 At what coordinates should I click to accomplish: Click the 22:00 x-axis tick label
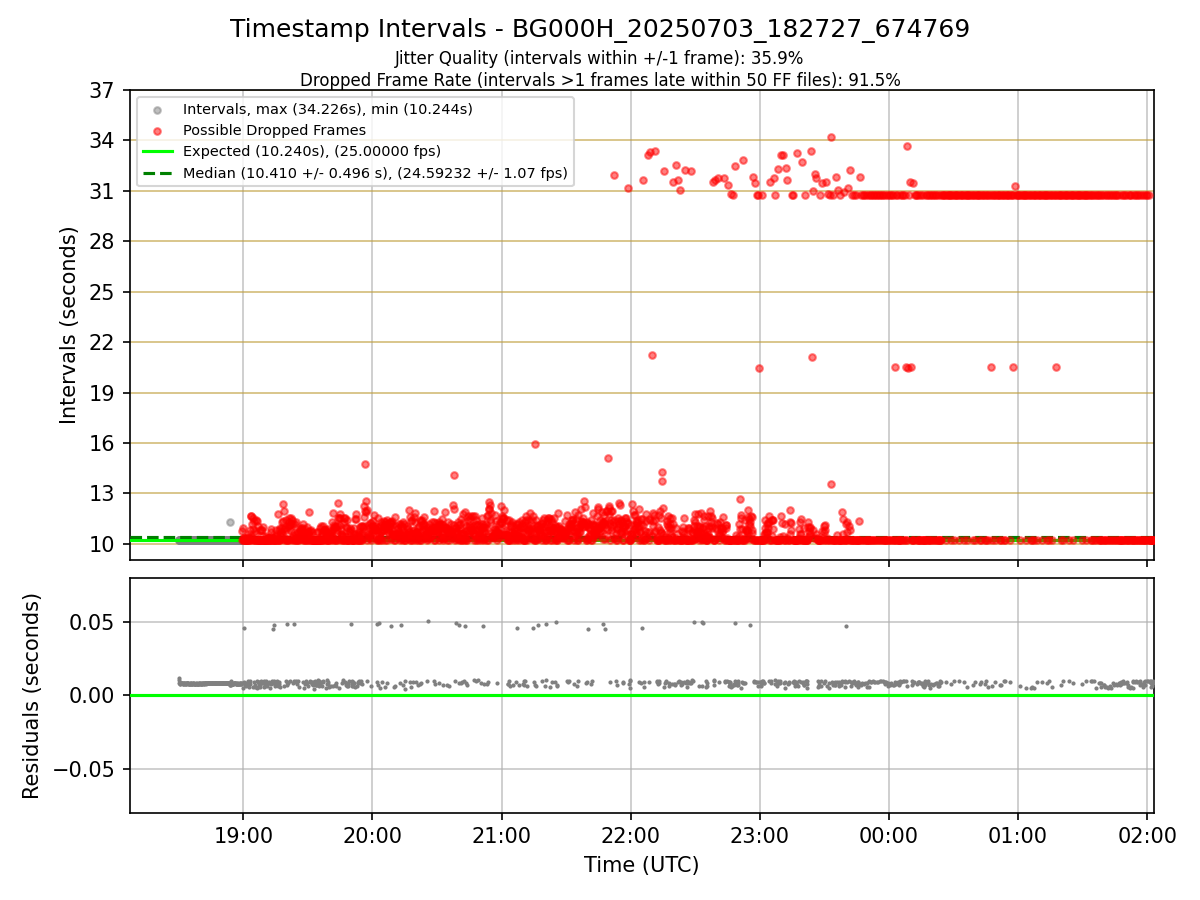coord(630,835)
